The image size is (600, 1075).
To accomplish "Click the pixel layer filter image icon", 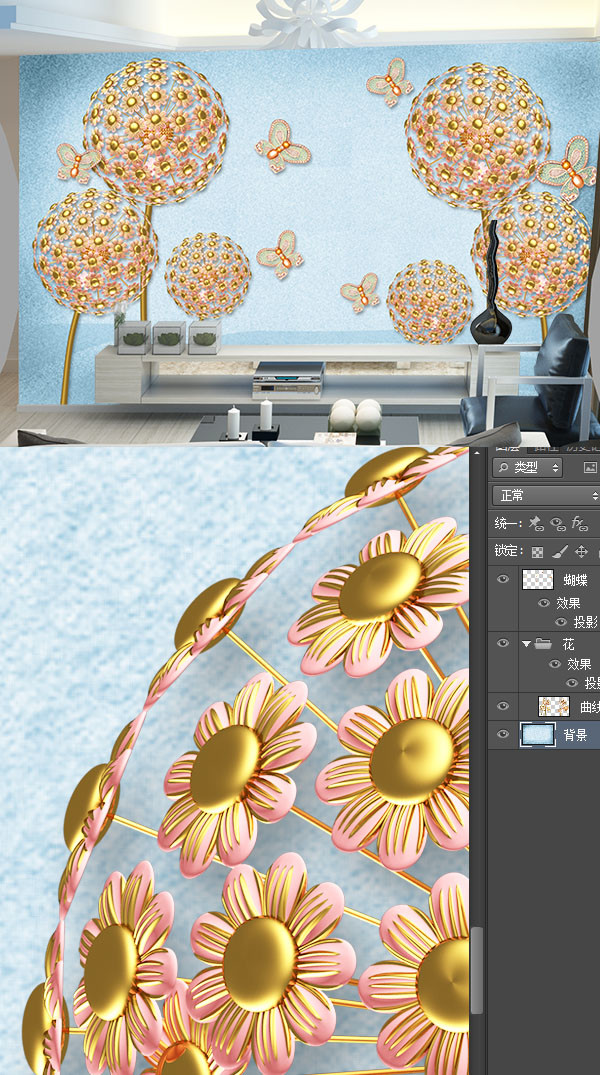I will tap(590, 468).
